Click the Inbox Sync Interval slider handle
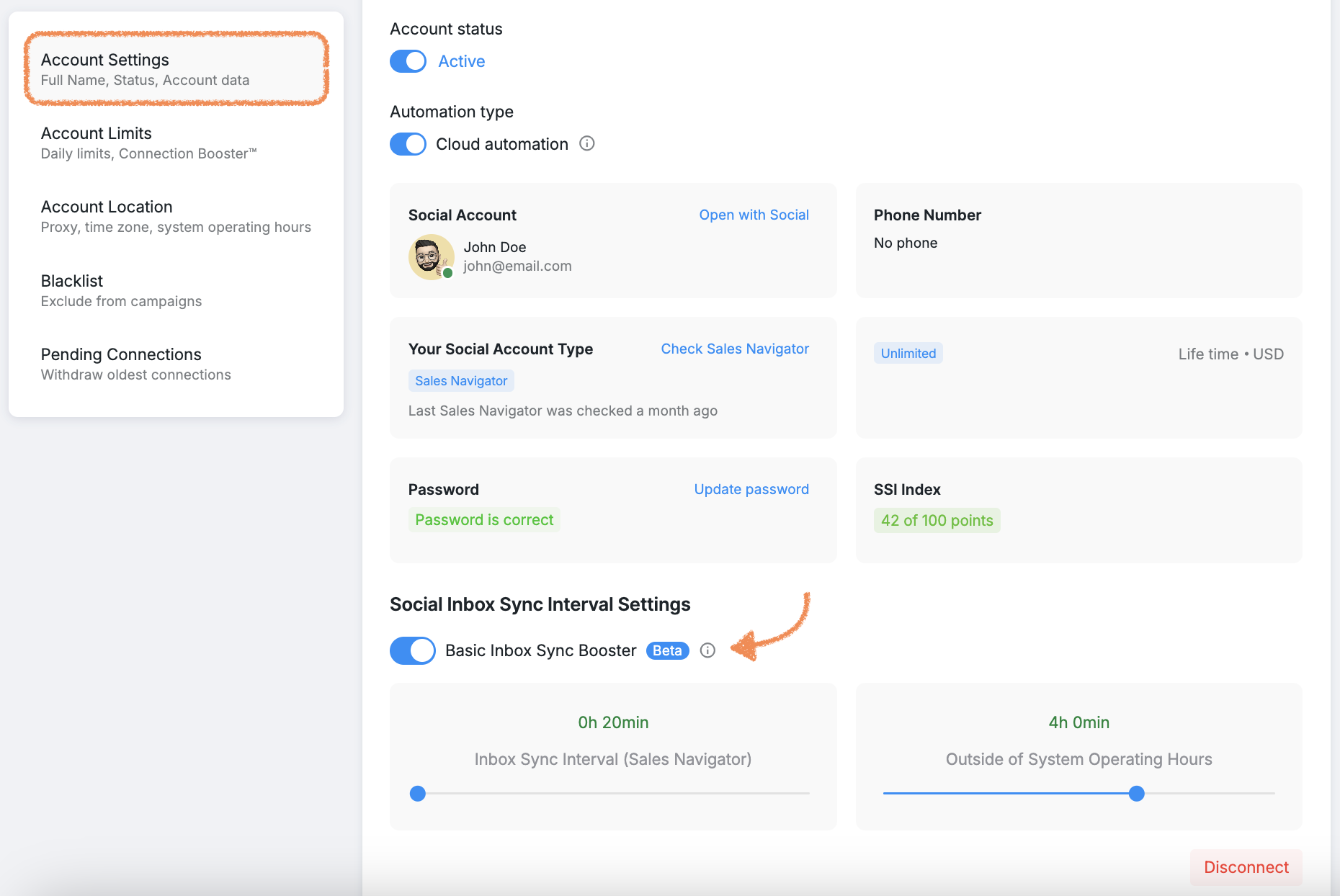Viewport: 1340px width, 896px height. [418, 794]
